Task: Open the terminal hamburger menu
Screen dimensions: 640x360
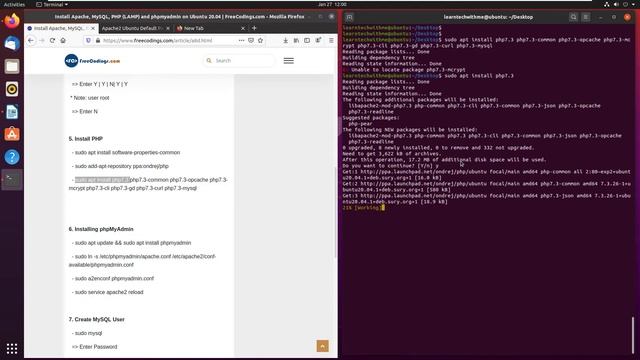Action: [586, 17]
